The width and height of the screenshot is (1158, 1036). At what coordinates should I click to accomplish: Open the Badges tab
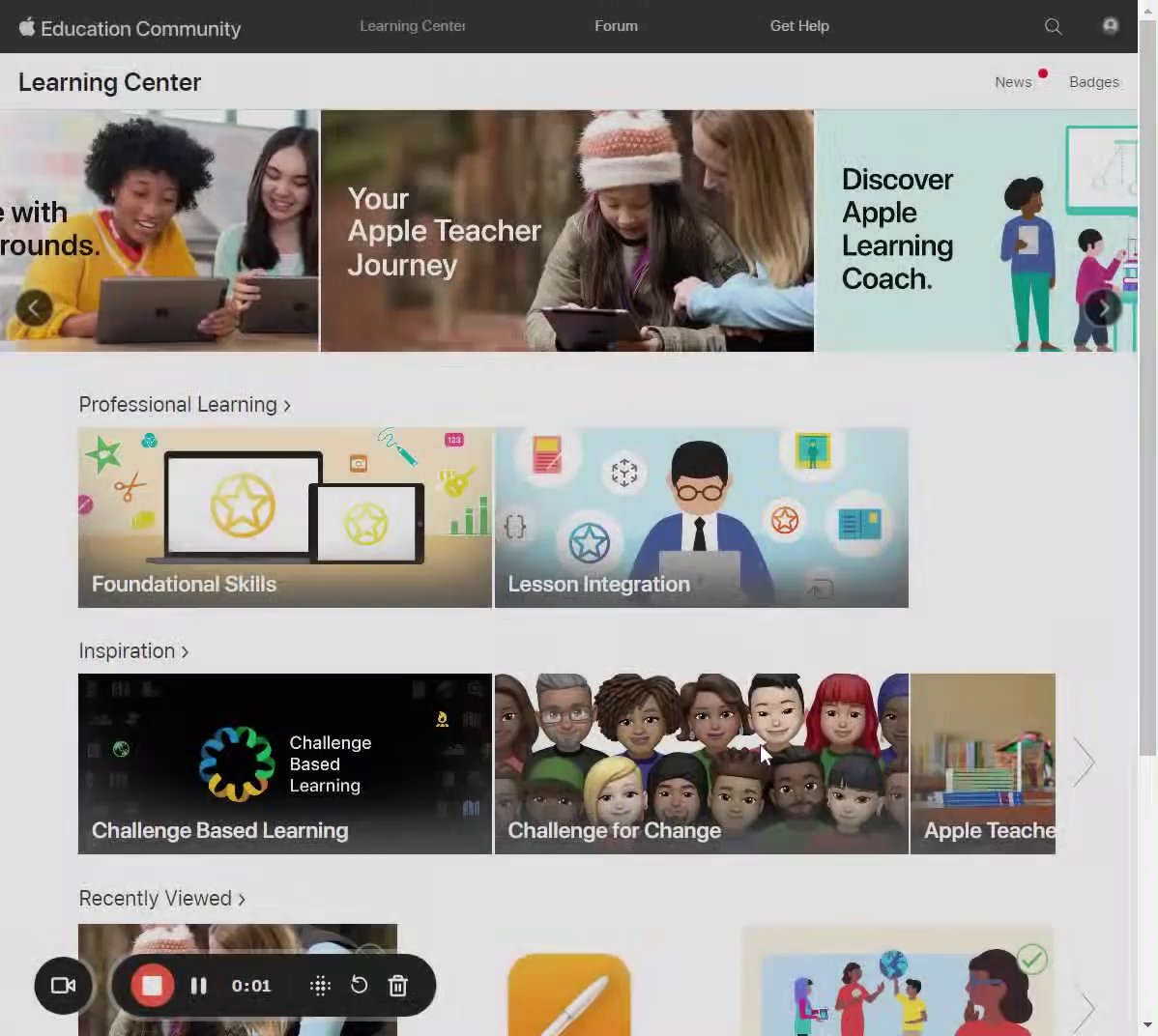(x=1094, y=82)
